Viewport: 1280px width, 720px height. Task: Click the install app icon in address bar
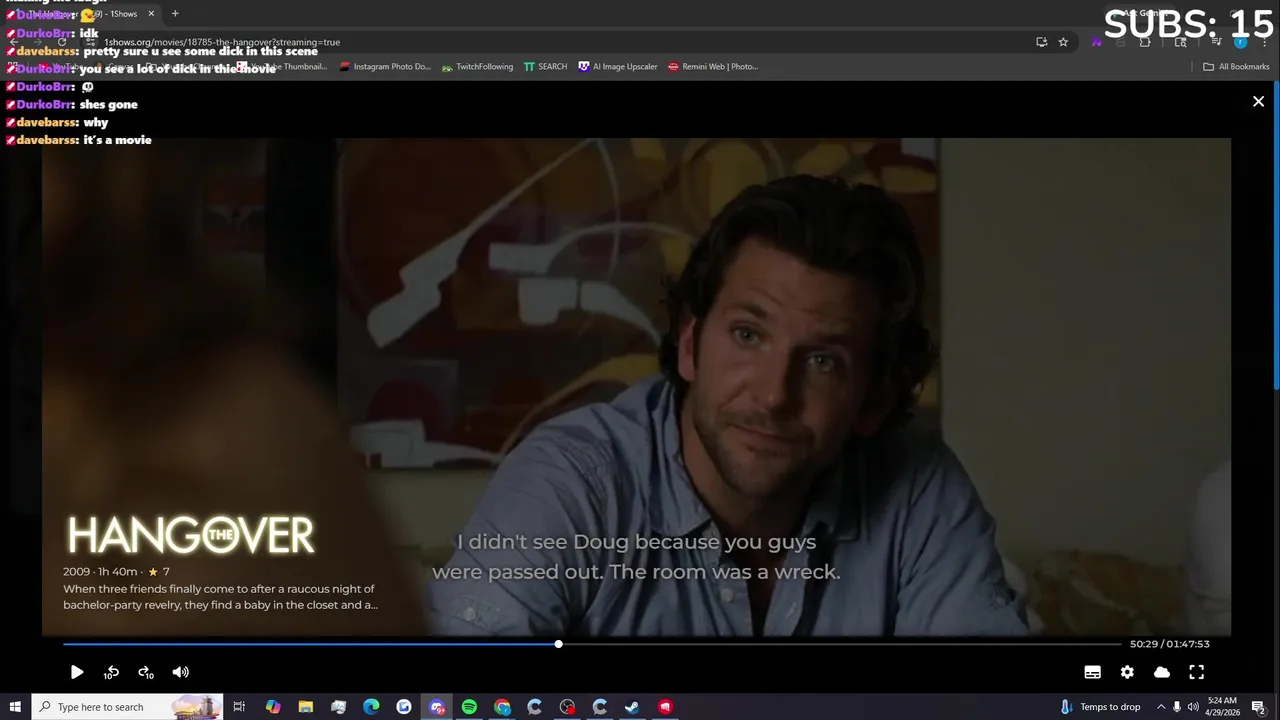1041,42
